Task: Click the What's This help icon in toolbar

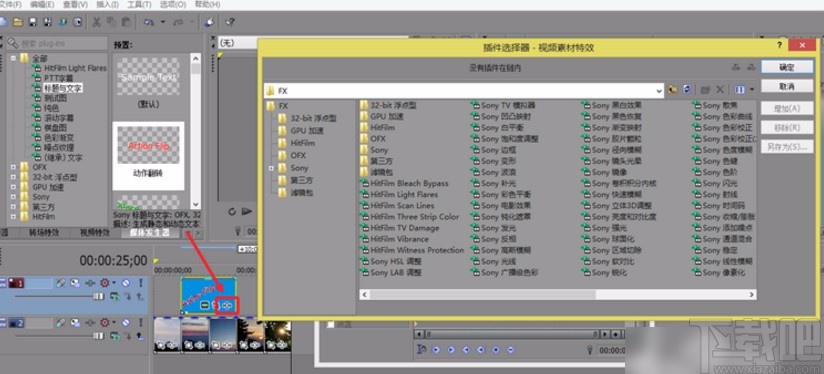Action: coord(230,22)
